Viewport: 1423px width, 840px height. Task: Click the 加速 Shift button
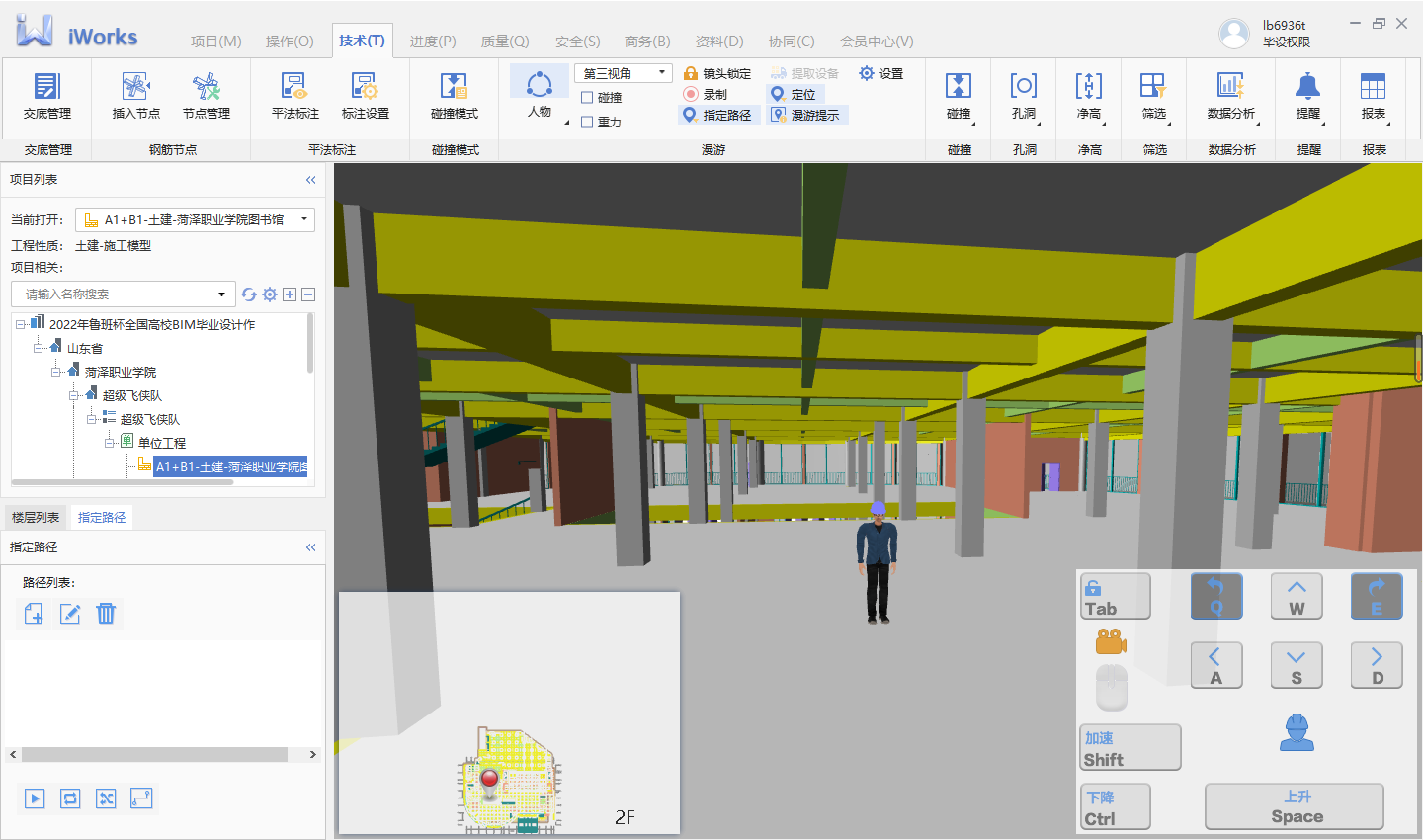pos(1130,747)
